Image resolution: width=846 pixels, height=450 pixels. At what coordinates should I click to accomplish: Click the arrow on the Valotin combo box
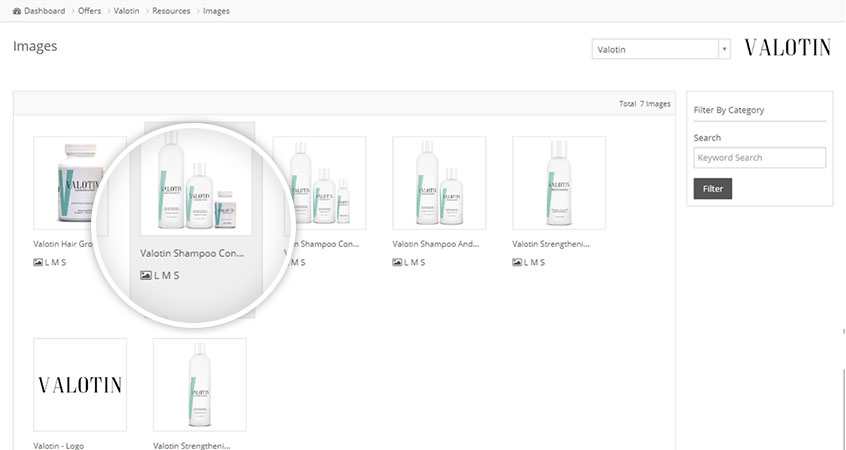[x=723, y=49]
